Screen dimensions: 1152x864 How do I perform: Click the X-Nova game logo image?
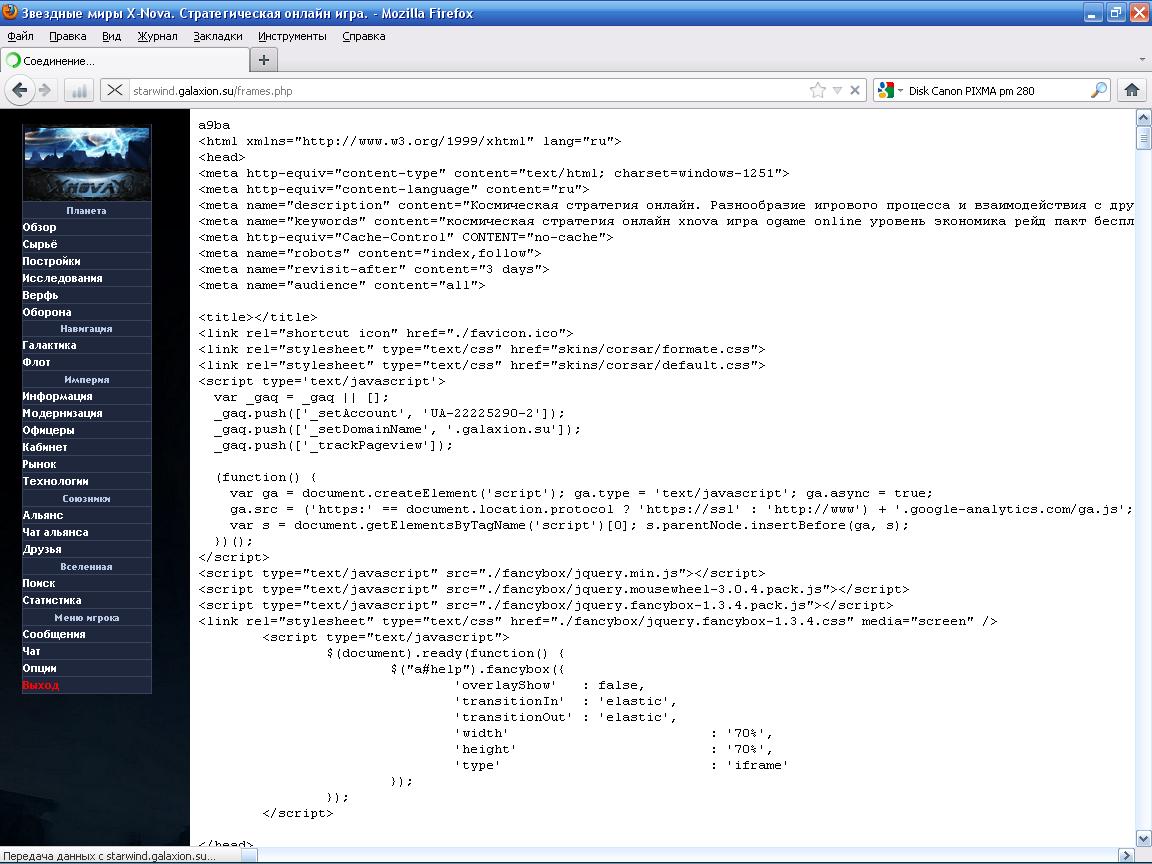[87, 162]
